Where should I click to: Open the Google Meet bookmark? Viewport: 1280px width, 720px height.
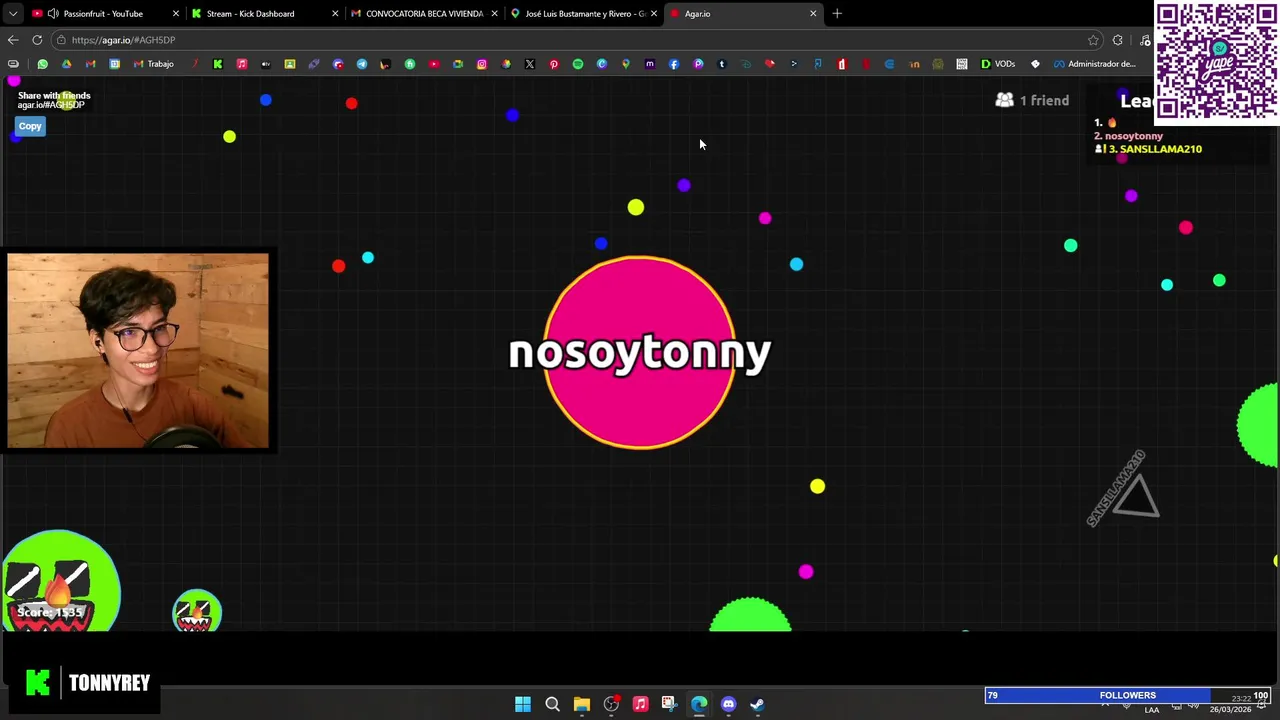click(458, 64)
